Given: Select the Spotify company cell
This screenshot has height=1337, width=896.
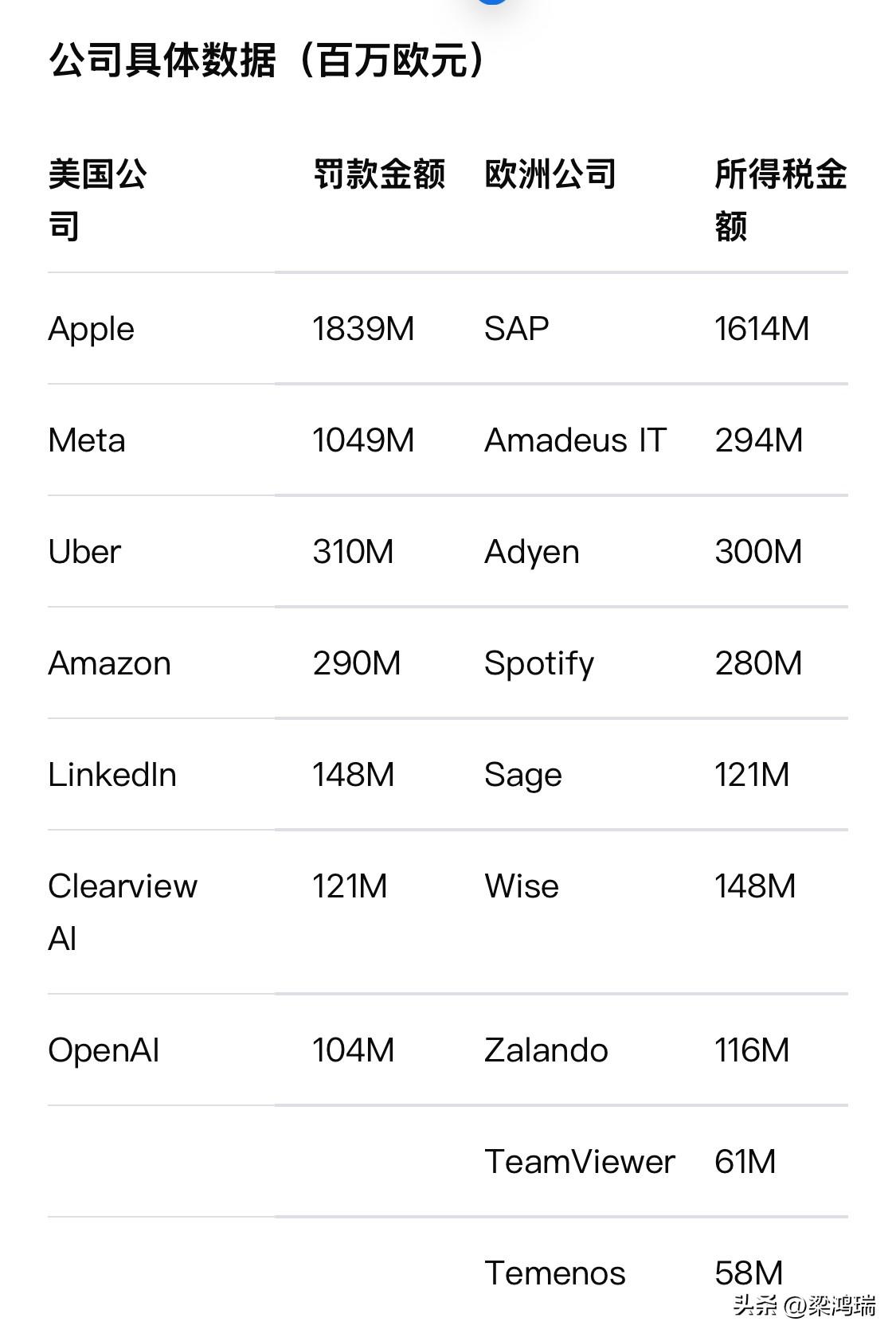Looking at the screenshot, I should (539, 663).
